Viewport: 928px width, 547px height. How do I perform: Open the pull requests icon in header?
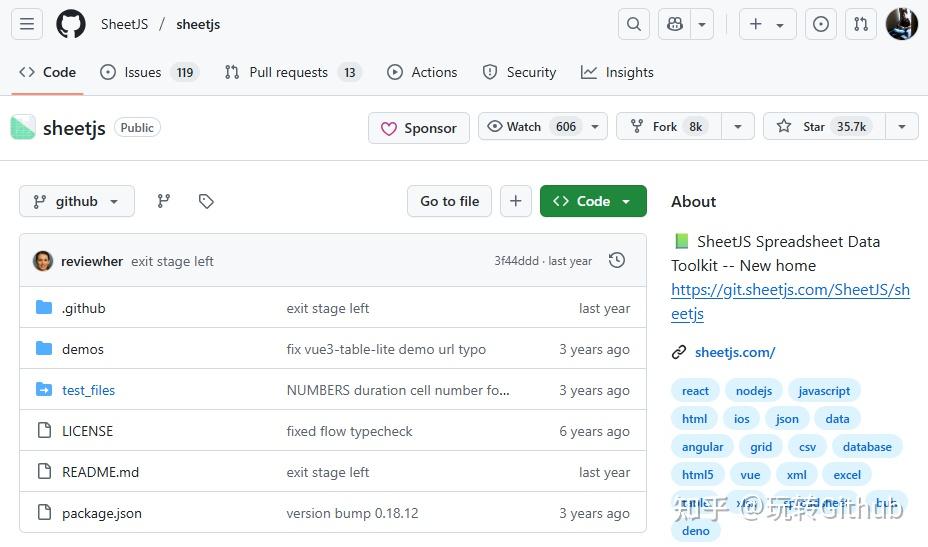(860, 24)
